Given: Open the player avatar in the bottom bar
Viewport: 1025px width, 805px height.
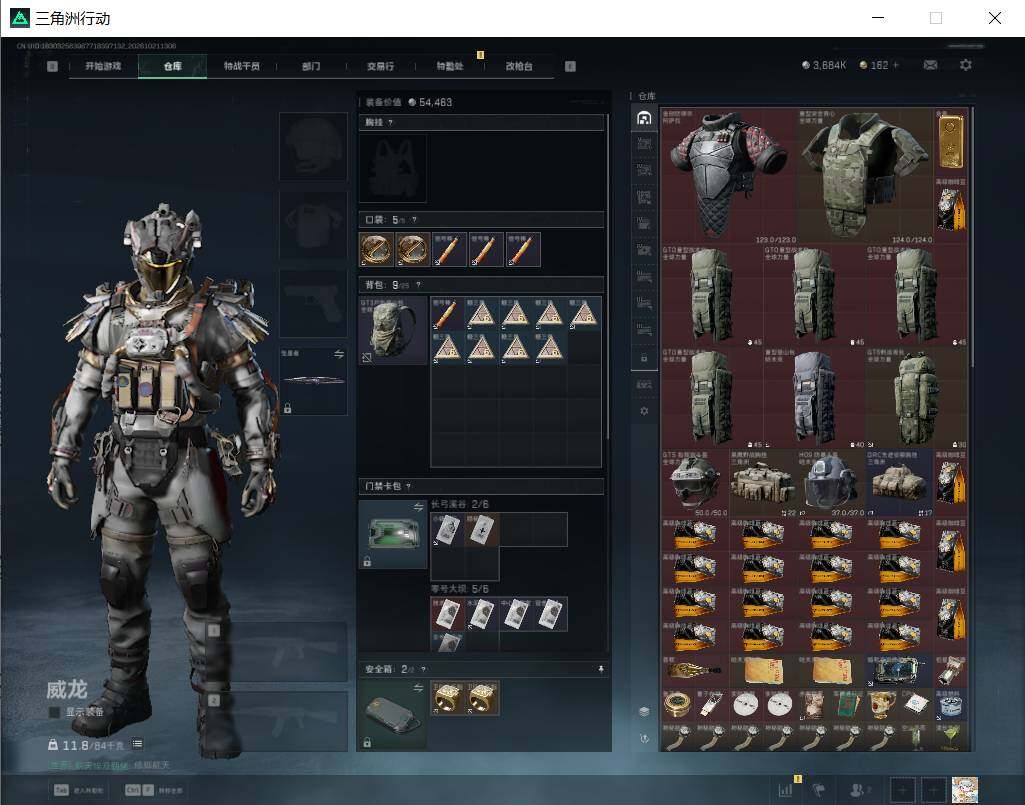Looking at the screenshot, I should 965,789.
